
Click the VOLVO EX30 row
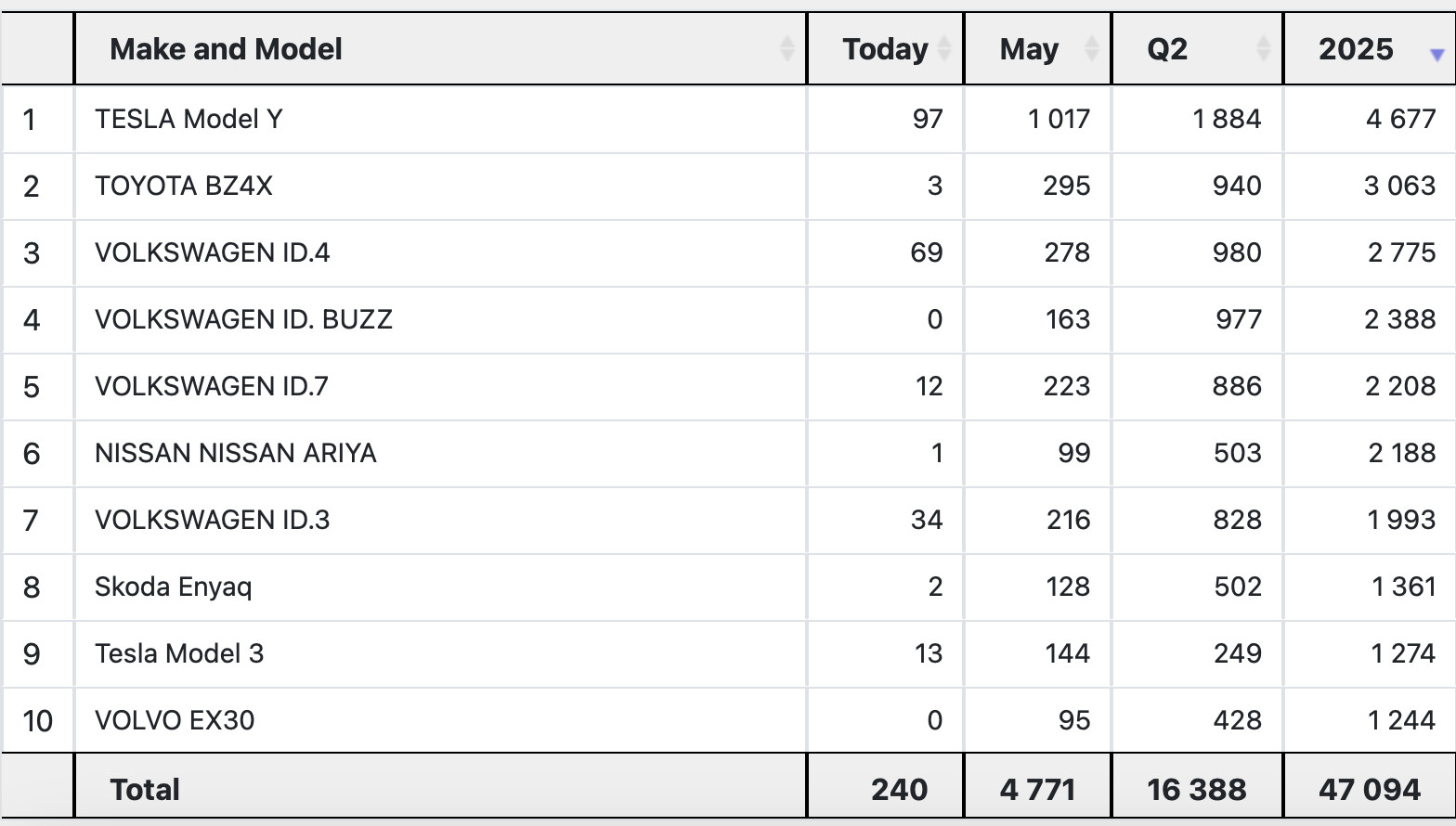(x=728, y=720)
